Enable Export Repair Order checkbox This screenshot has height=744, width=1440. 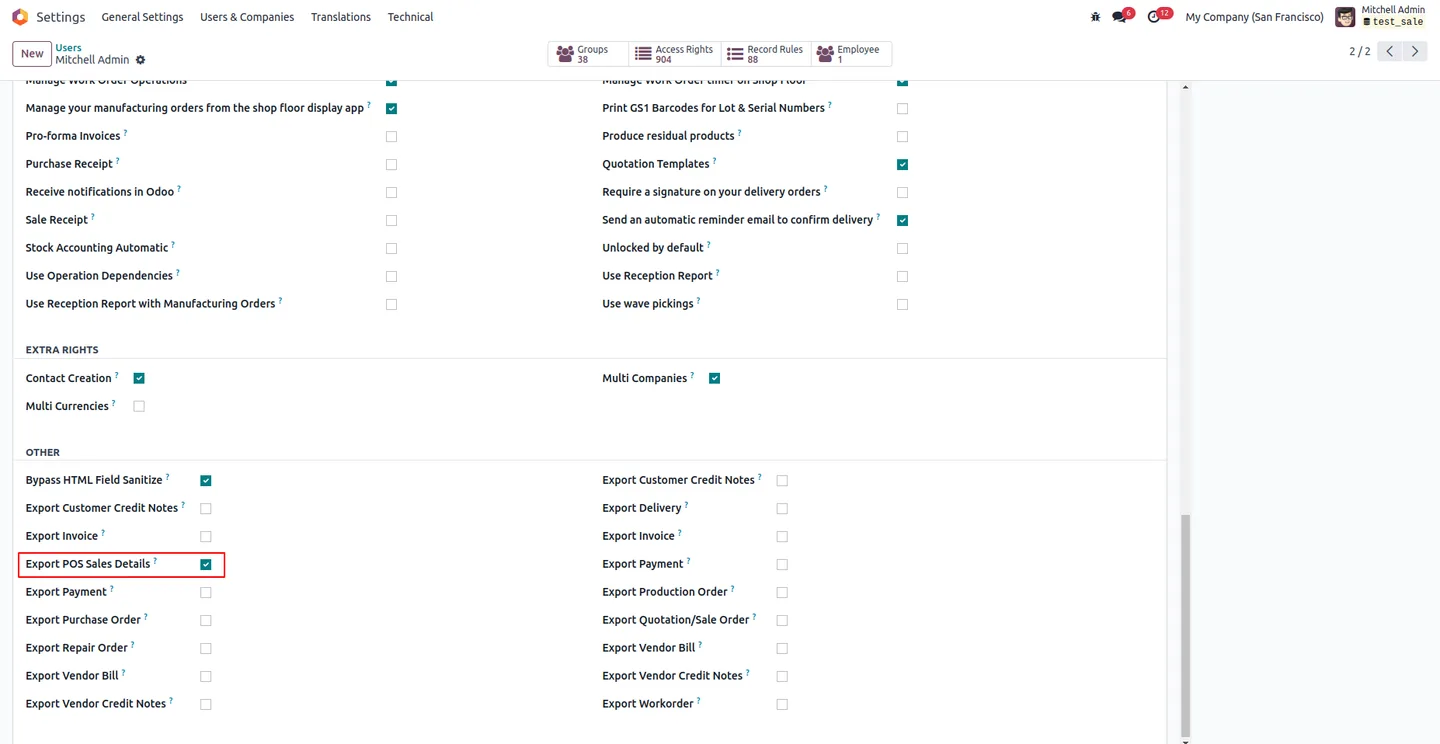tap(206, 649)
